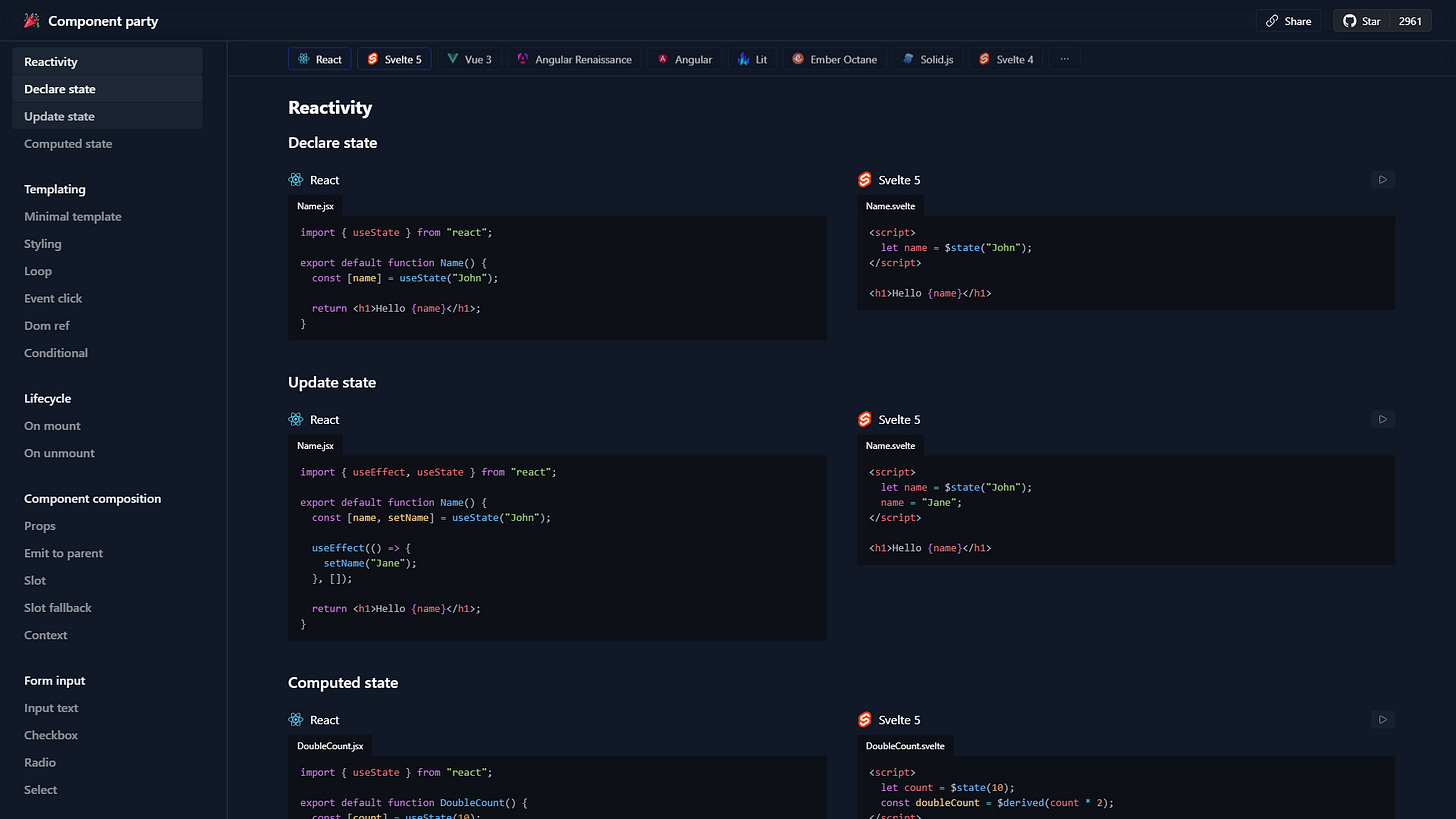This screenshot has width=1456, height=819.
Task: Select the DoubleCount.svelte tab
Action: [x=905, y=746]
